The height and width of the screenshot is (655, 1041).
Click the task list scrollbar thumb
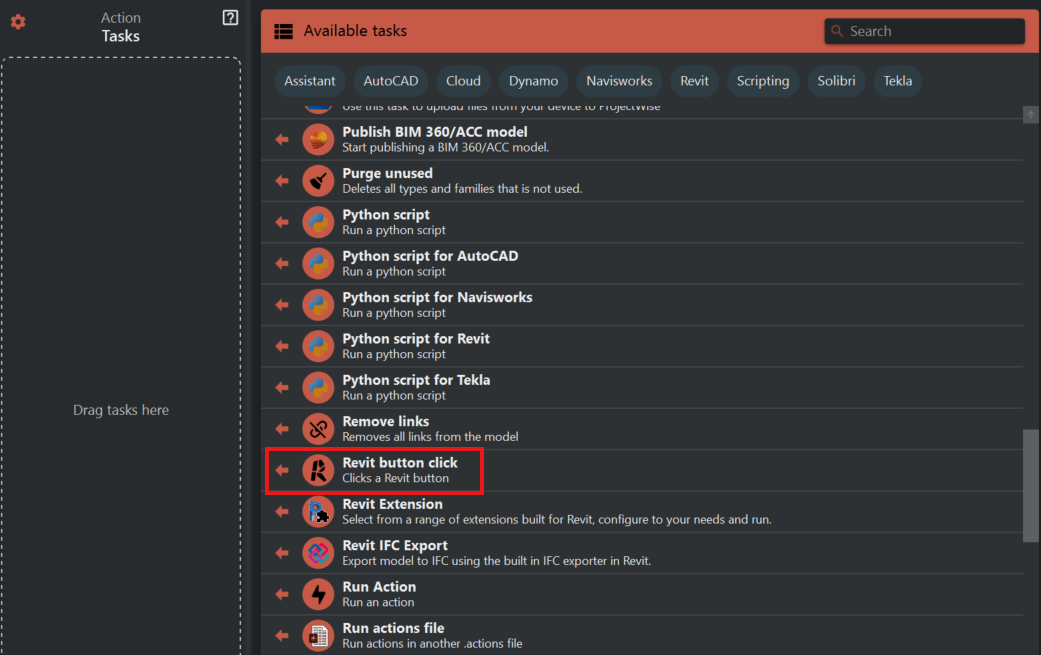[x=1030, y=485]
